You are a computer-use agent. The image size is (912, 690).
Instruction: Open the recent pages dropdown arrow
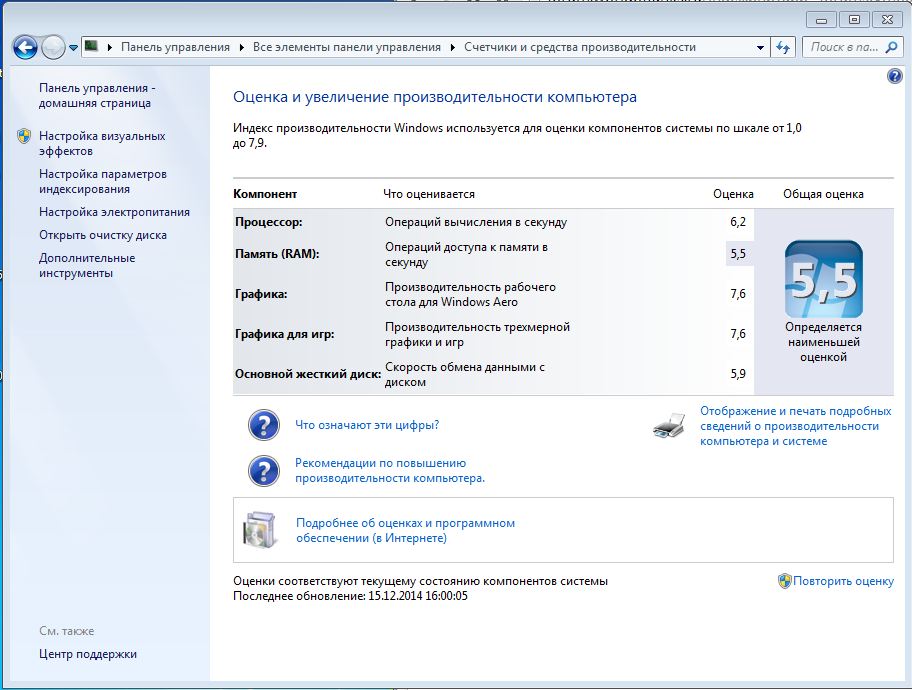[x=73, y=47]
